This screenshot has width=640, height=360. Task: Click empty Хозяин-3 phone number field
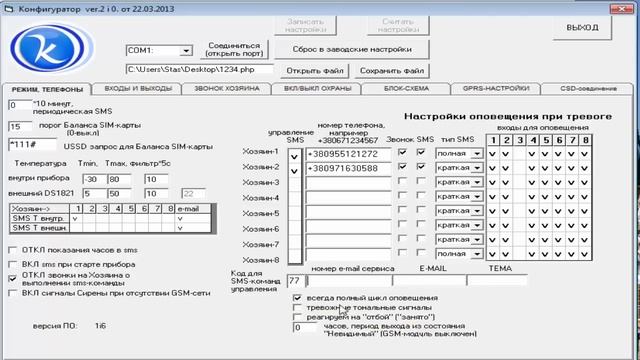point(348,183)
